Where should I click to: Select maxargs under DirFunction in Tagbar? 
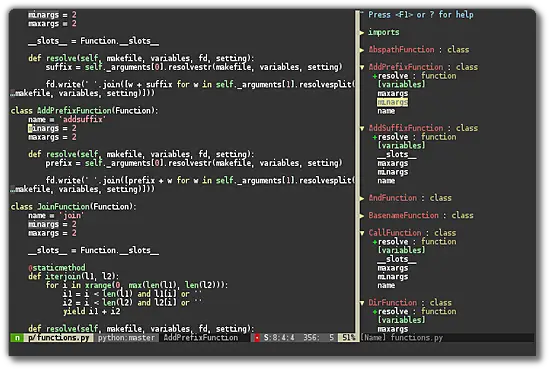[393, 329]
